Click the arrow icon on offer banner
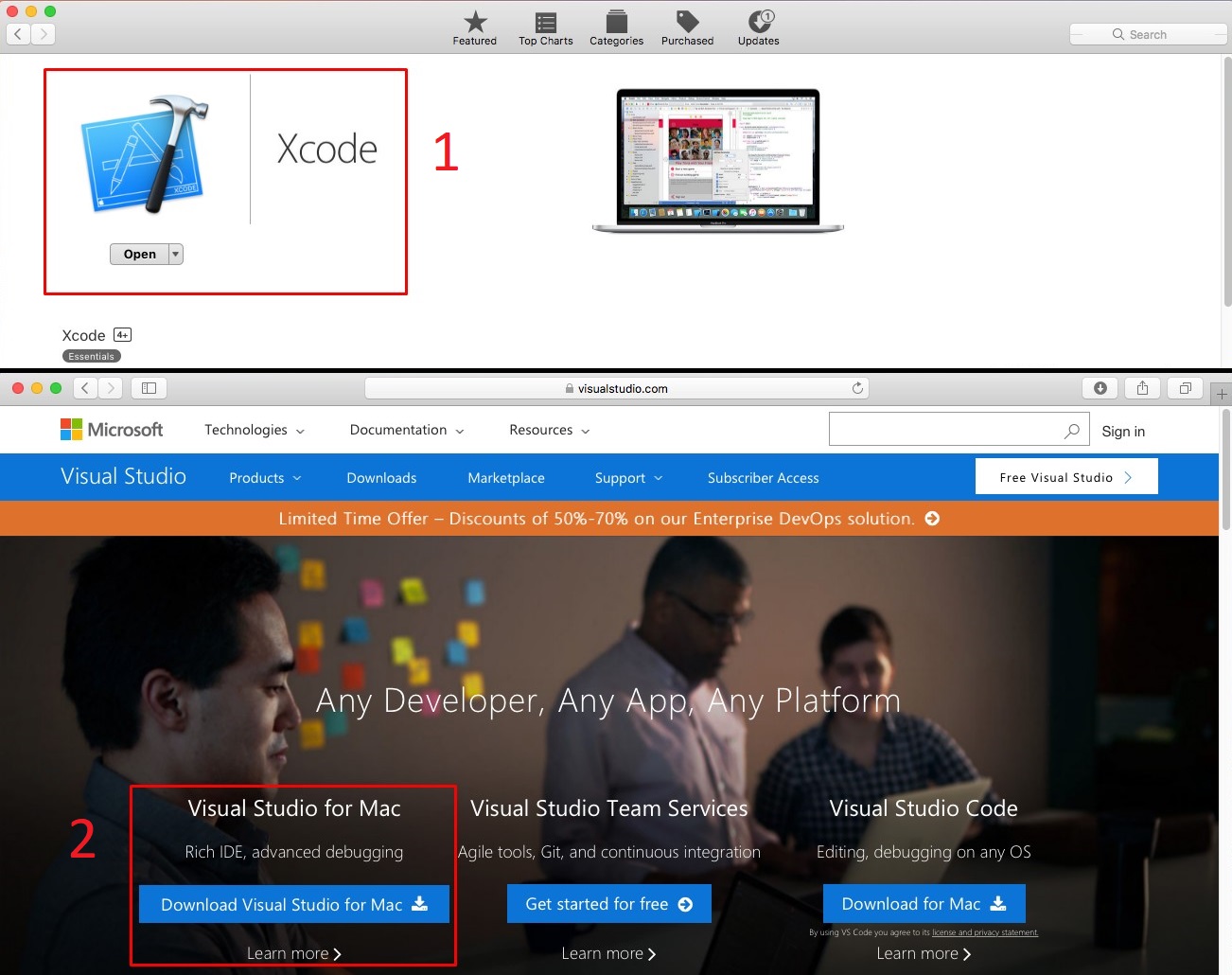 click(932, 518)
